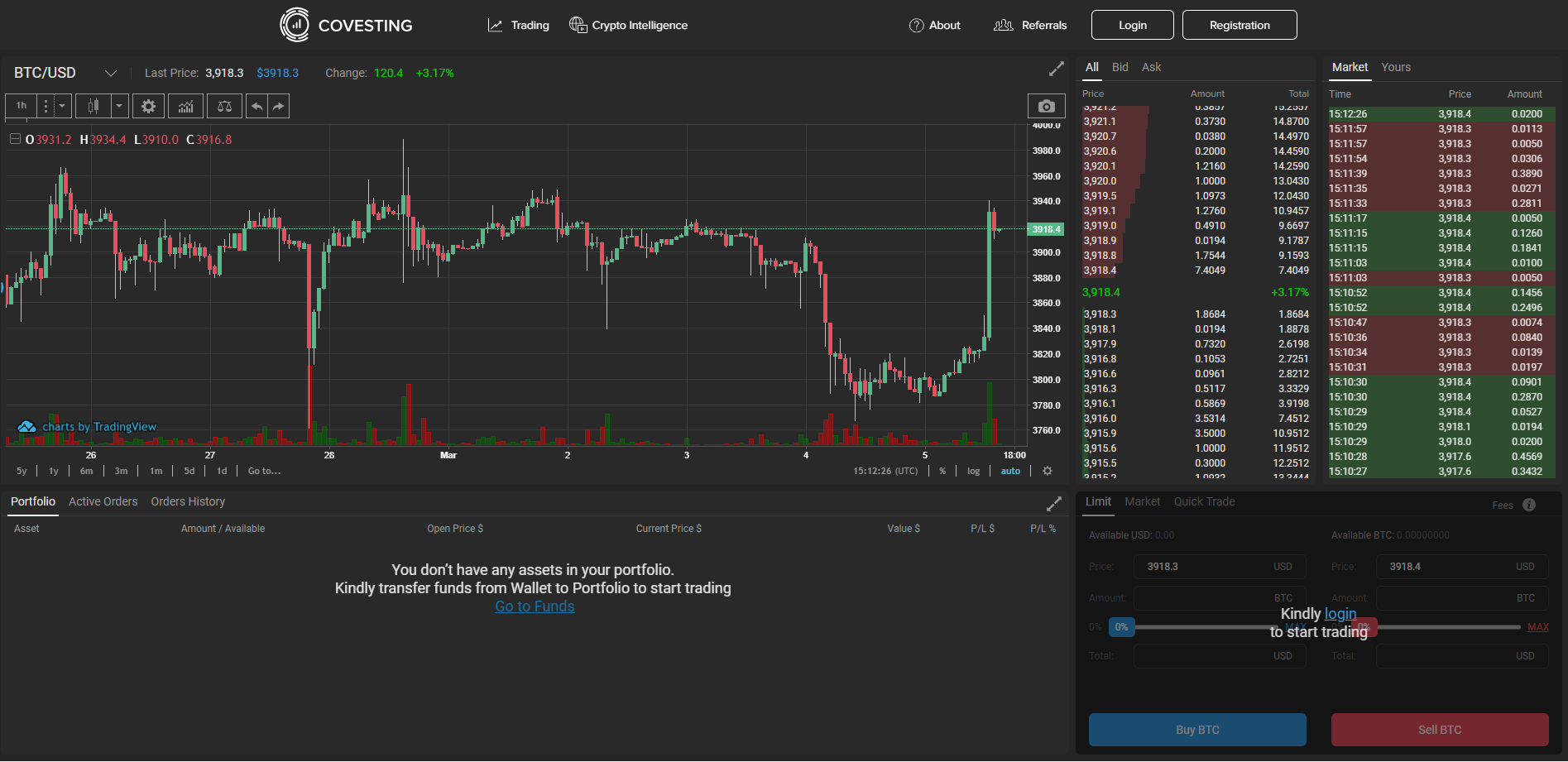Click the Sell BTC button
The image size is (1568, 762).
click(x=1440, y=730)
